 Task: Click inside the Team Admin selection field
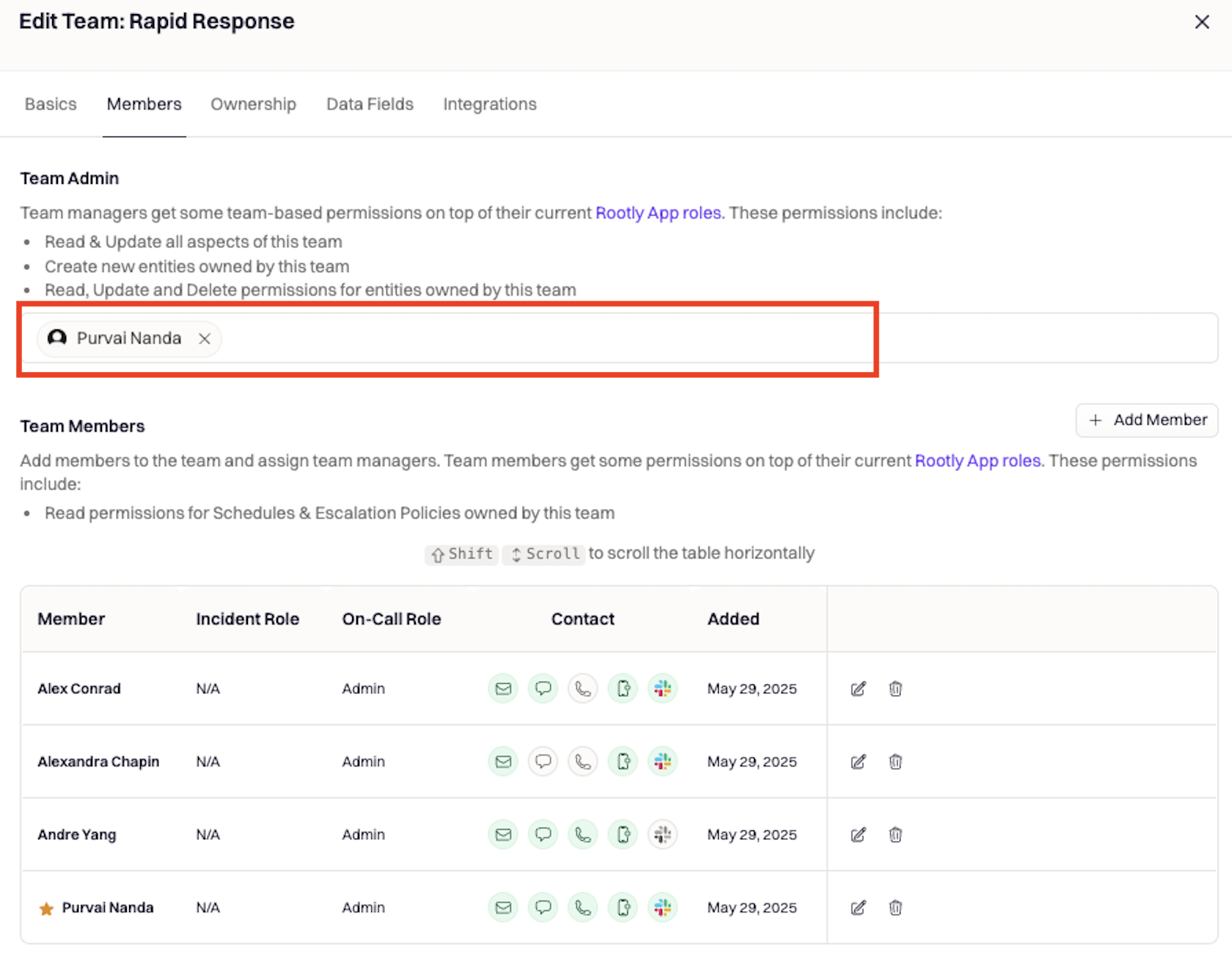click(x=620, y=338)
